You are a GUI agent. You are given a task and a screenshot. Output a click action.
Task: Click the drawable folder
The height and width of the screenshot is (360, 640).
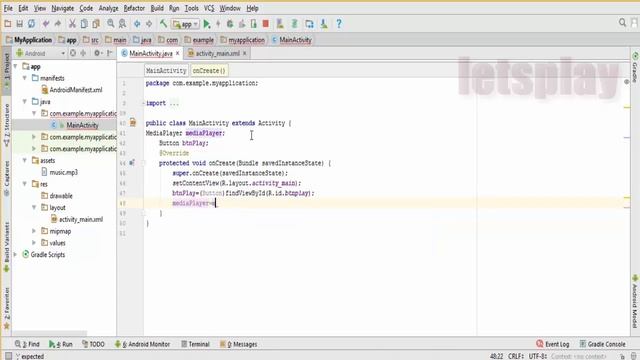[61, 196]
